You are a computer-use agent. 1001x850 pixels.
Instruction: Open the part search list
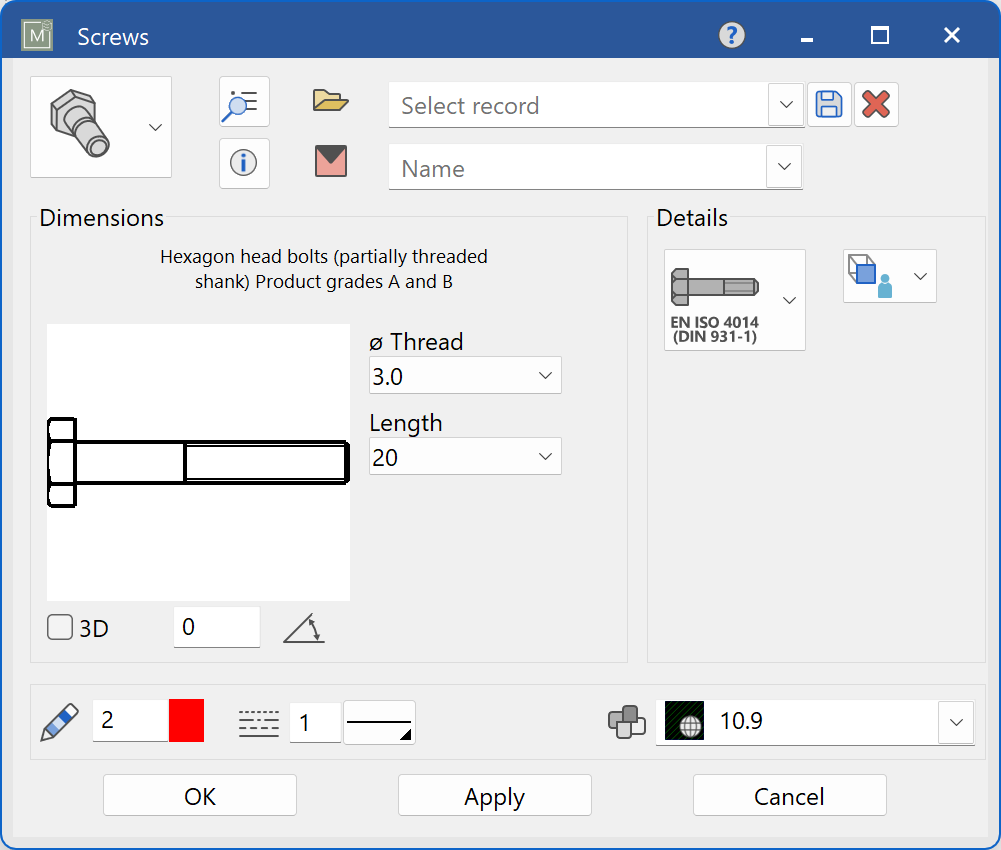(x=244, y=101)
